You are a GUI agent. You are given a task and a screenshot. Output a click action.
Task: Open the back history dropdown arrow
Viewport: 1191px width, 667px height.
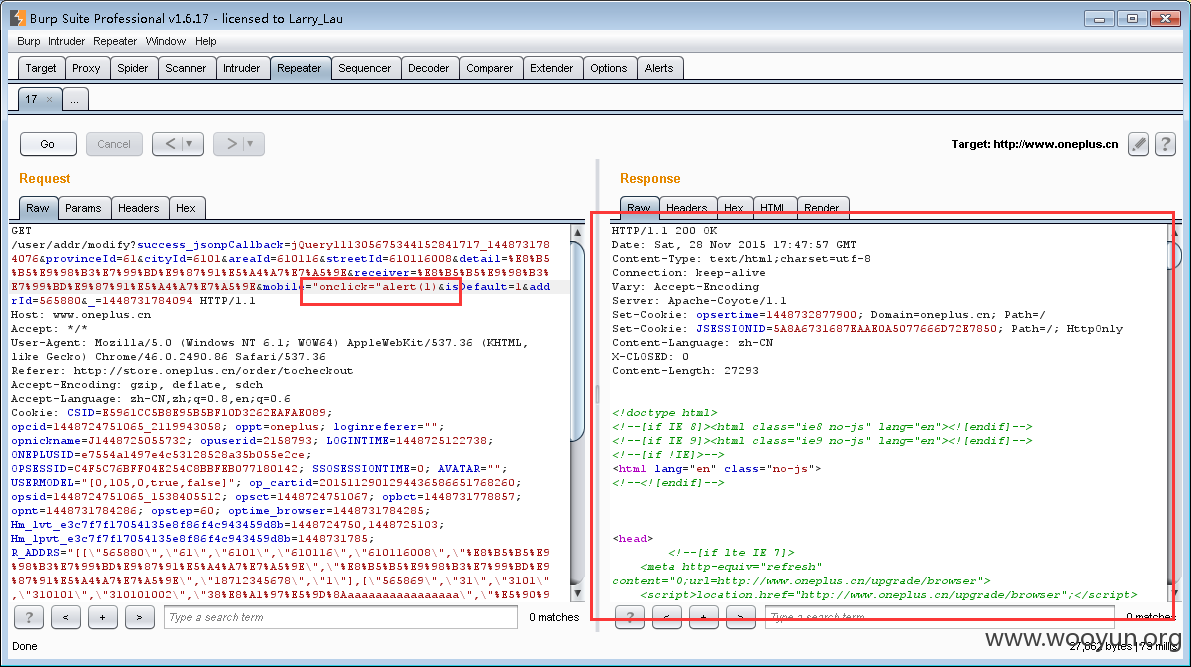(x=190, y=144)
